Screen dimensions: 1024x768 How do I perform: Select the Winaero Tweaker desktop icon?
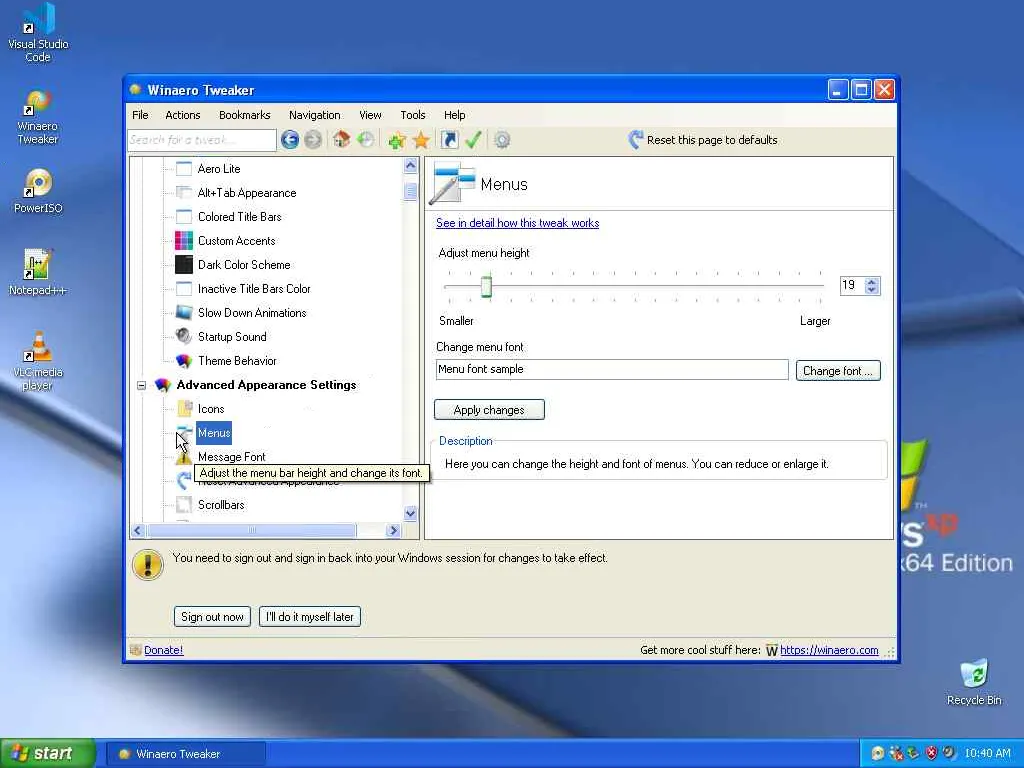[38, 118]
